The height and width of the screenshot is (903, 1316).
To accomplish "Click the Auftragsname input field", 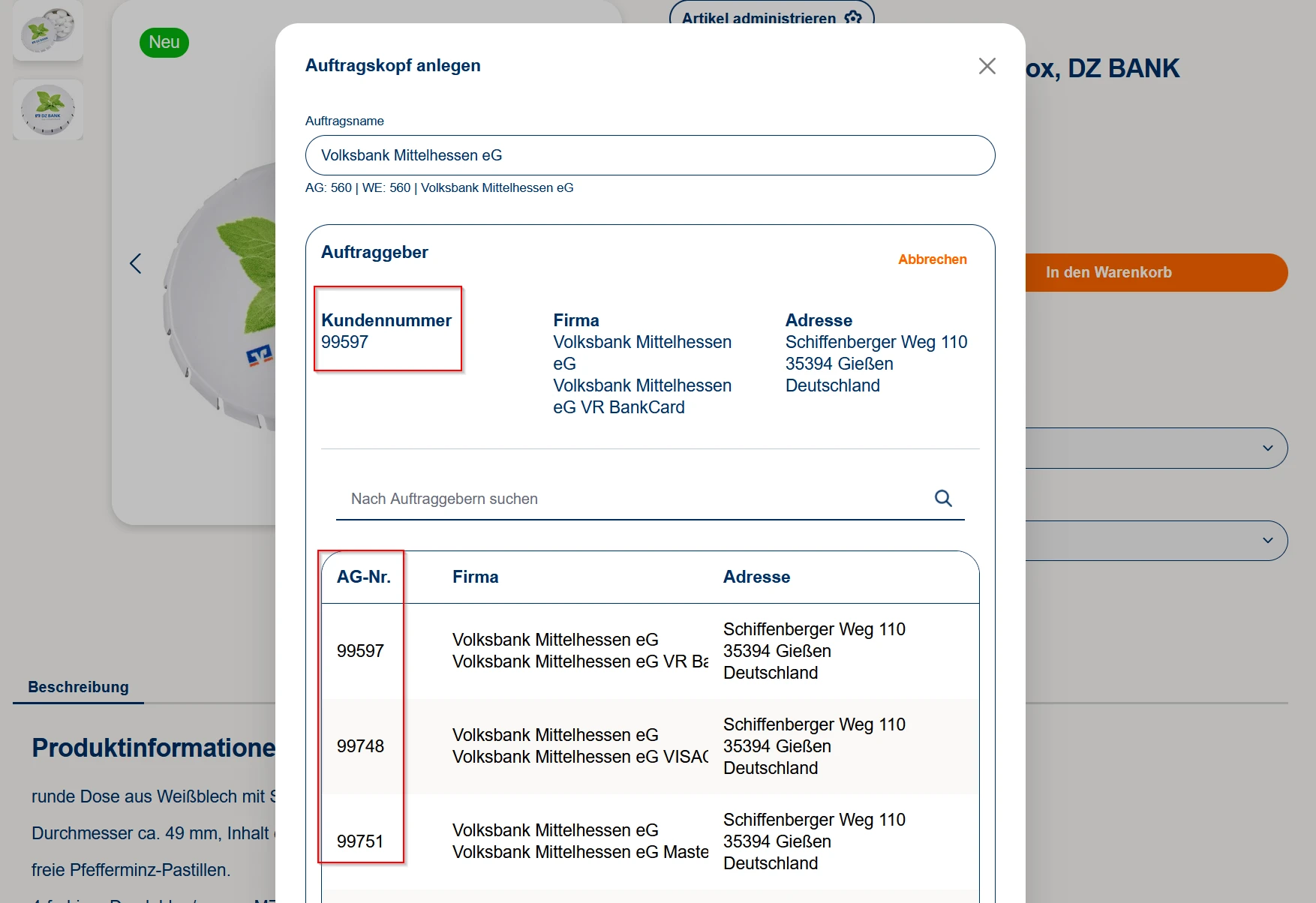I will pos(650,155).
